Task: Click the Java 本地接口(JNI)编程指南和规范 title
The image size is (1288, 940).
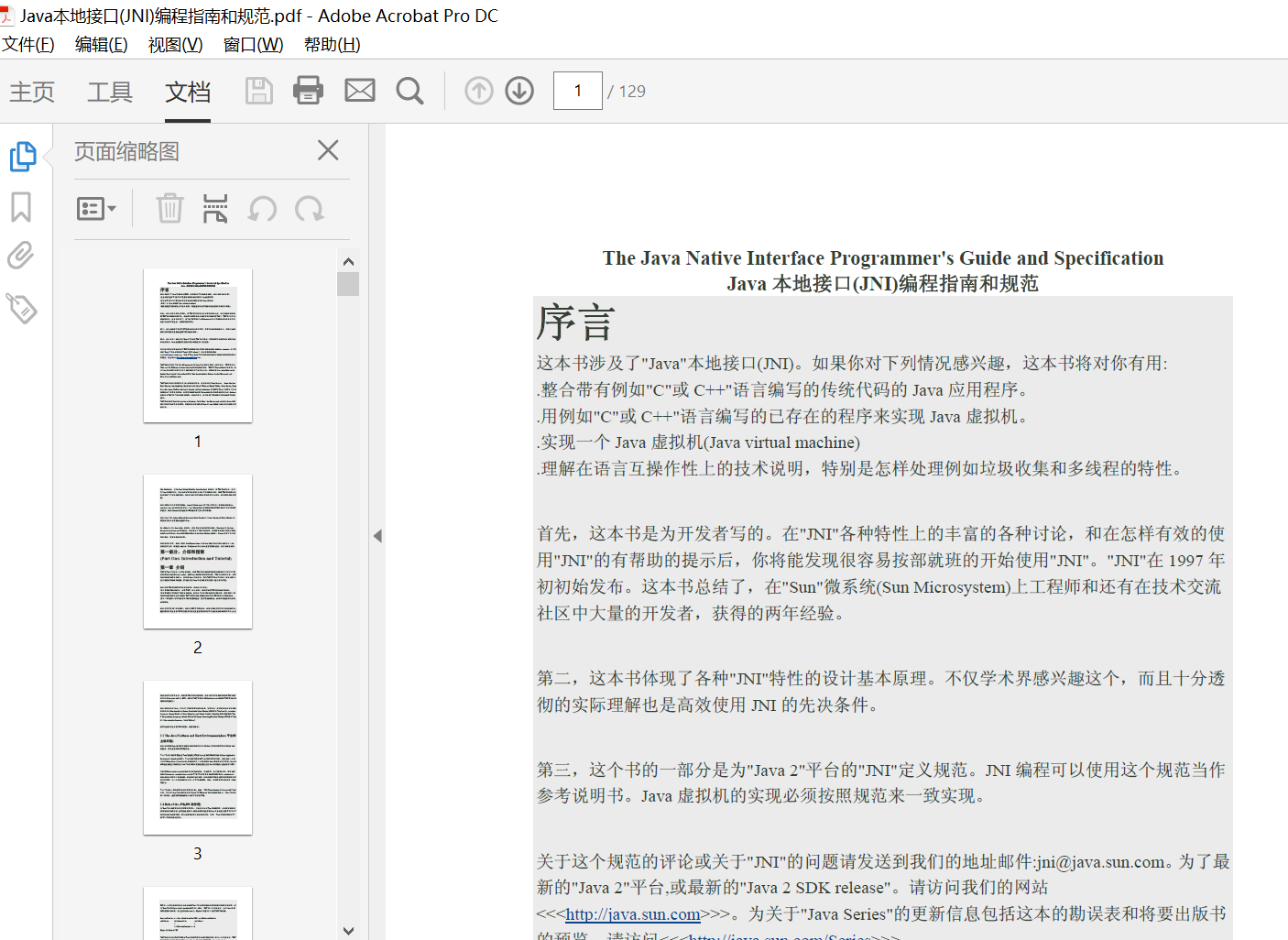Action: point(883,284)
